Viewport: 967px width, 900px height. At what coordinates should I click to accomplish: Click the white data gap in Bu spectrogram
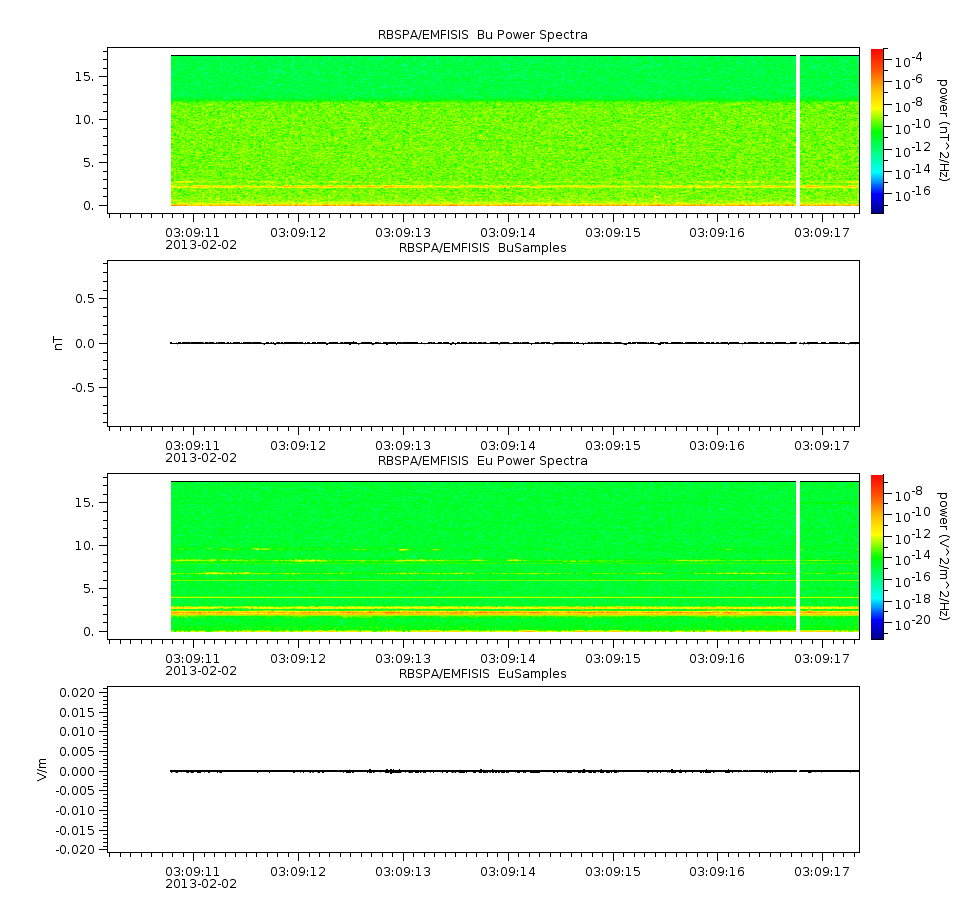coord(798,130)
